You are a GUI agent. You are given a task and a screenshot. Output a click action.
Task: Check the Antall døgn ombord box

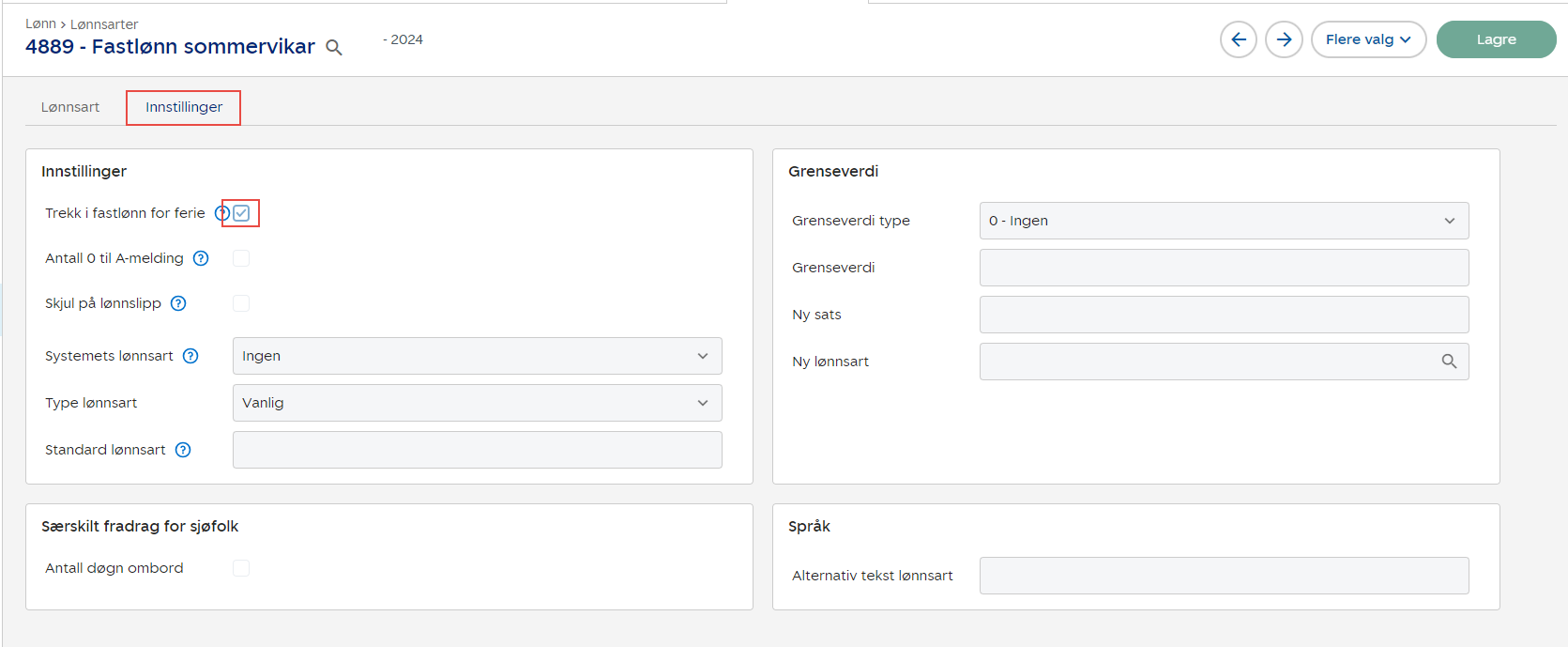pos(241,568)
